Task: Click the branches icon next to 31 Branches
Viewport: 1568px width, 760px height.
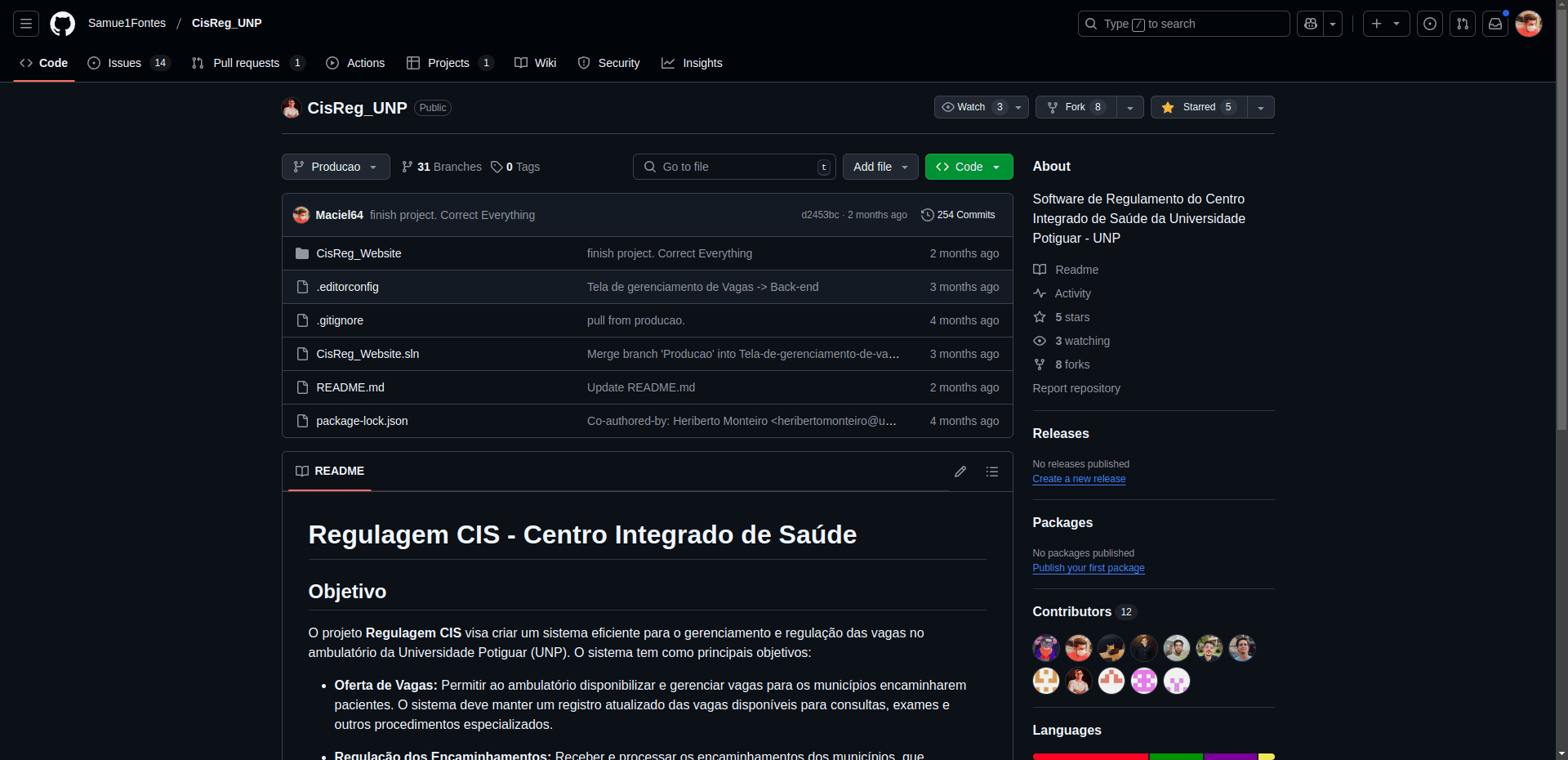Action: pos(408,167)
